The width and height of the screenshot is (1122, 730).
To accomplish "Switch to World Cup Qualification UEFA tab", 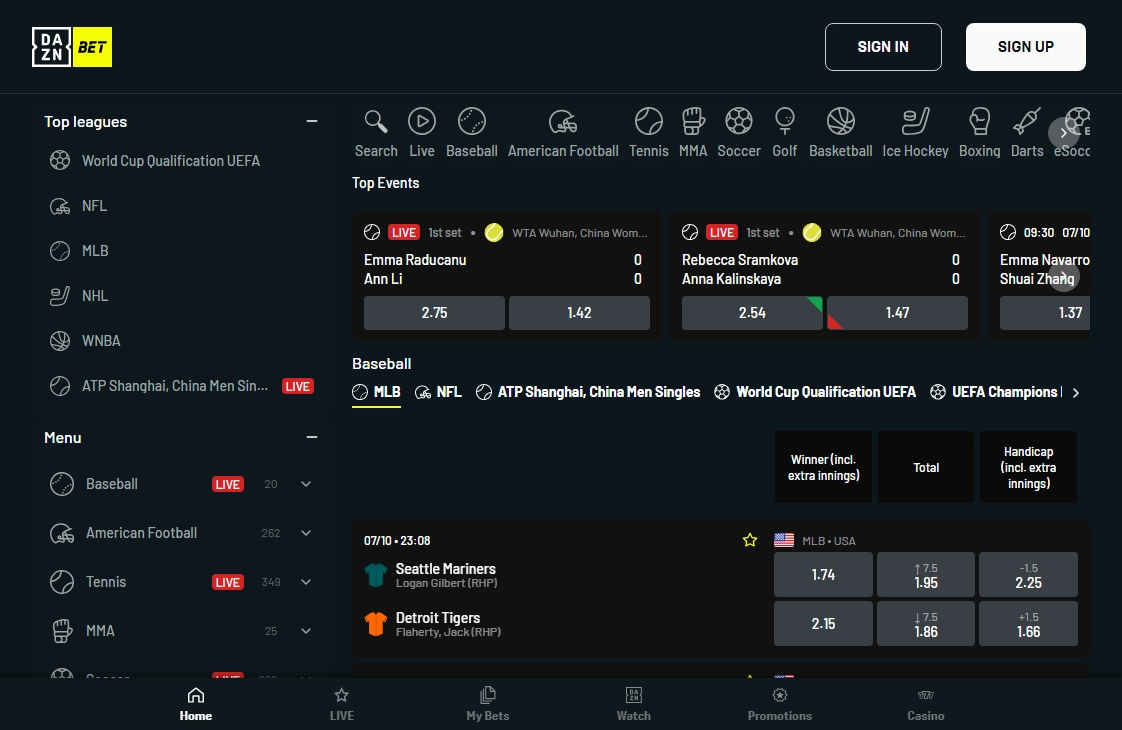I will (814, 392).
